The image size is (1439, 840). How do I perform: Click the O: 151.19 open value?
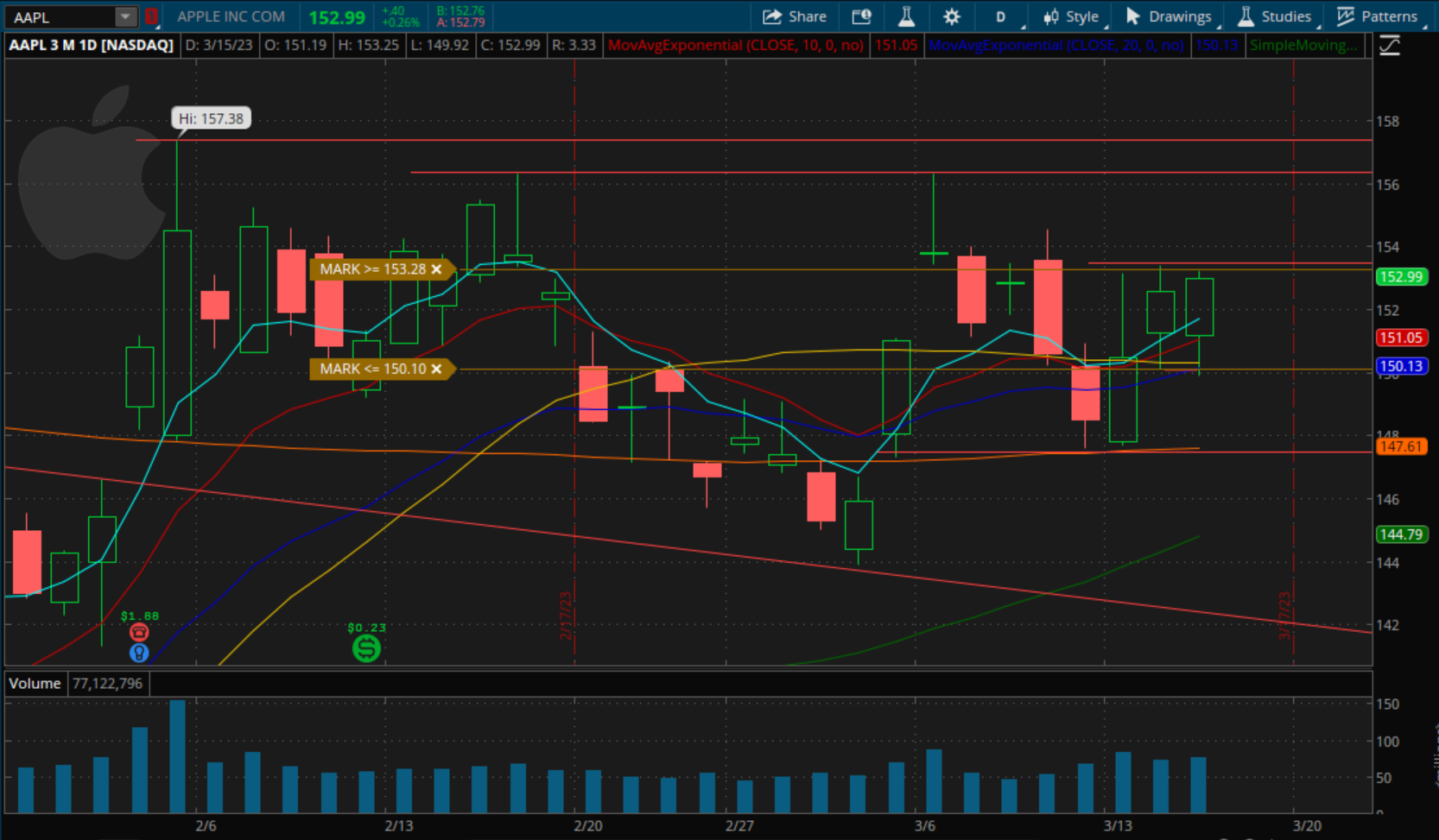click(295, 45)
